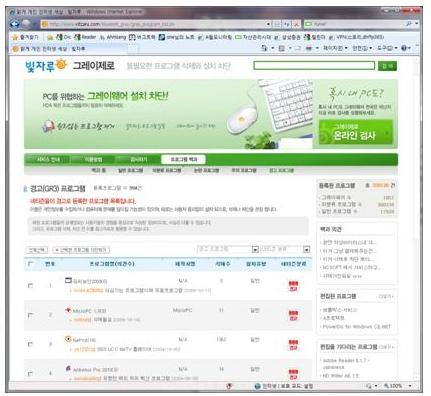This screenshot has width=431, height=396.
Task: Click the browser Forward arrow button
Action: [x=26, y=24]
